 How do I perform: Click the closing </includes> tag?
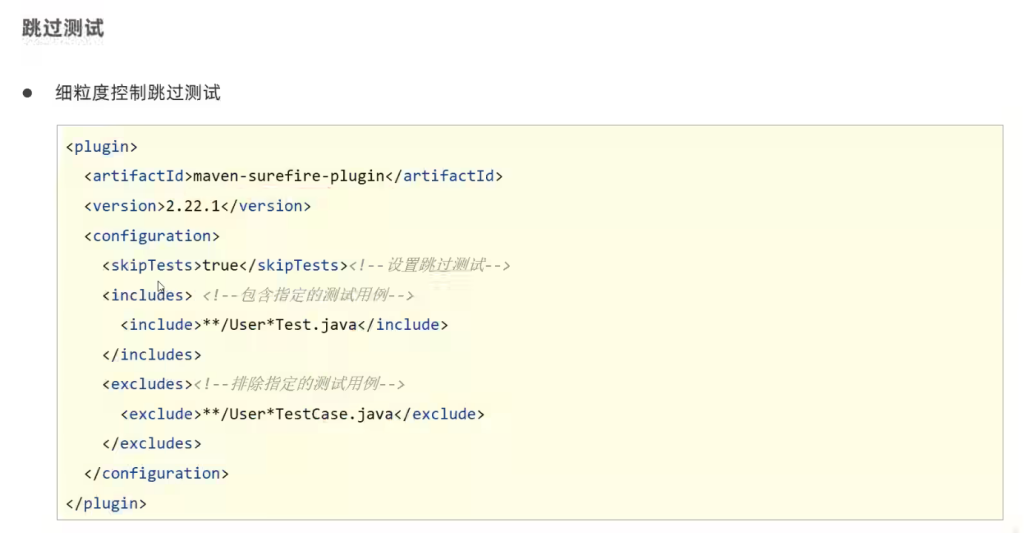pyautogui.click(x=152, y=354)
